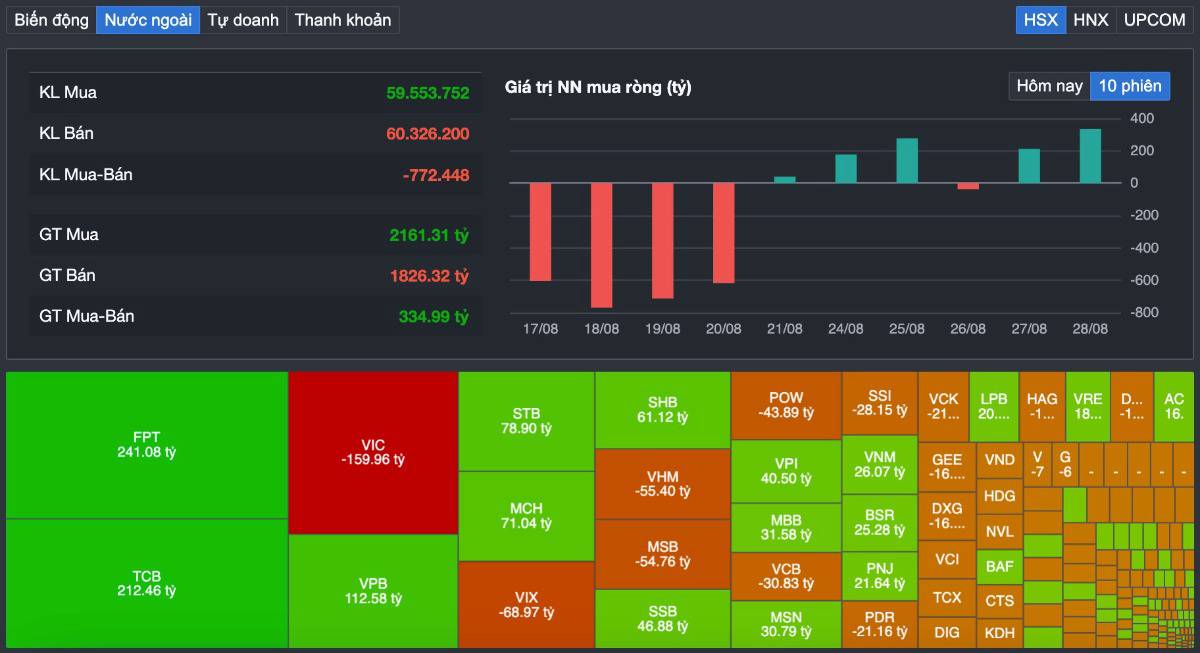1200x653 pixels.
Task: Click the VRE tile
Action: click(1088, 406)
